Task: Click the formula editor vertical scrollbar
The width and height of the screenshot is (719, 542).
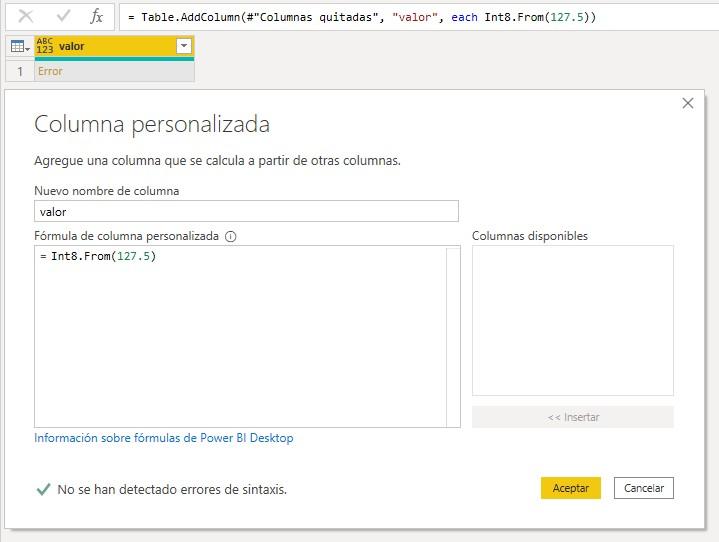Action: point(453,337)
